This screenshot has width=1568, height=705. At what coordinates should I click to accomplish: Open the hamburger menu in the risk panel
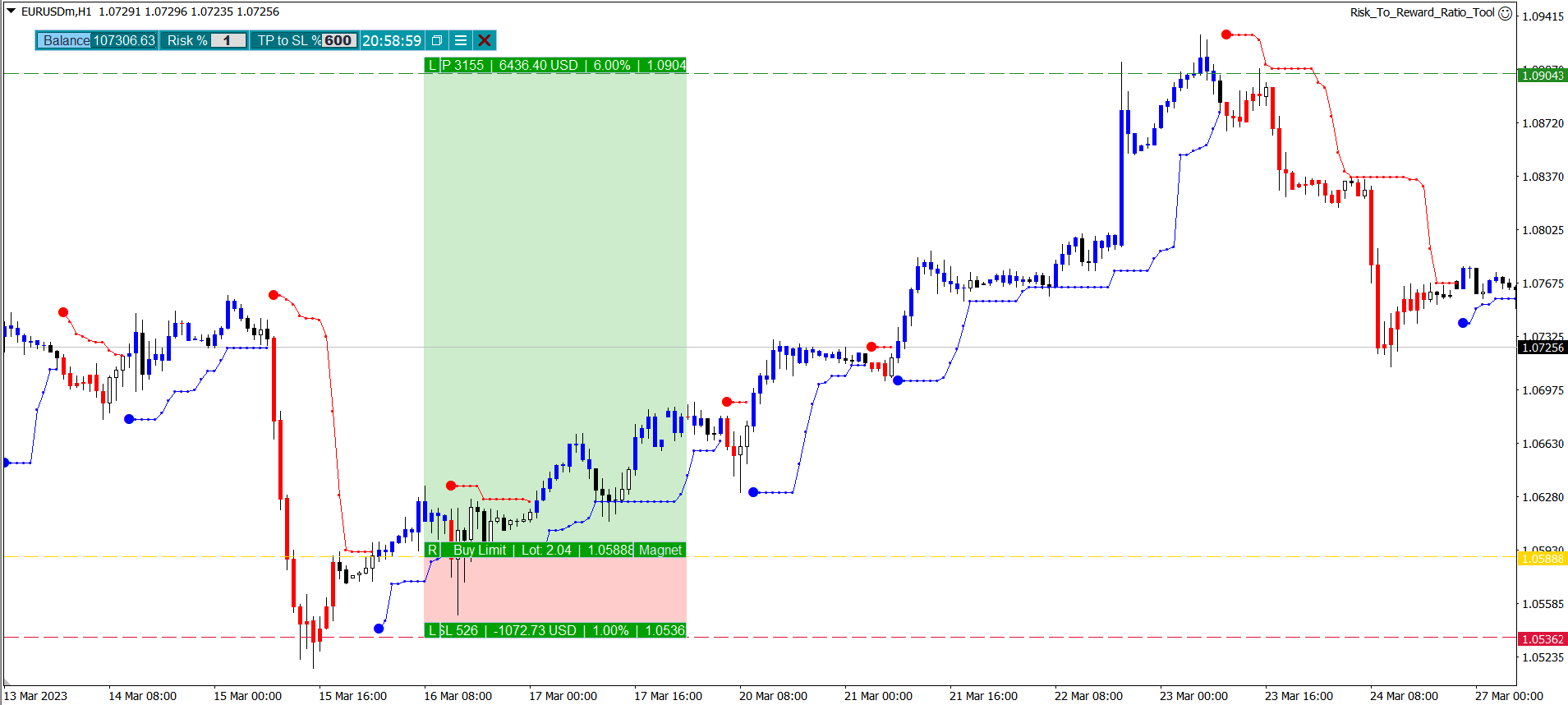[461, 40]
